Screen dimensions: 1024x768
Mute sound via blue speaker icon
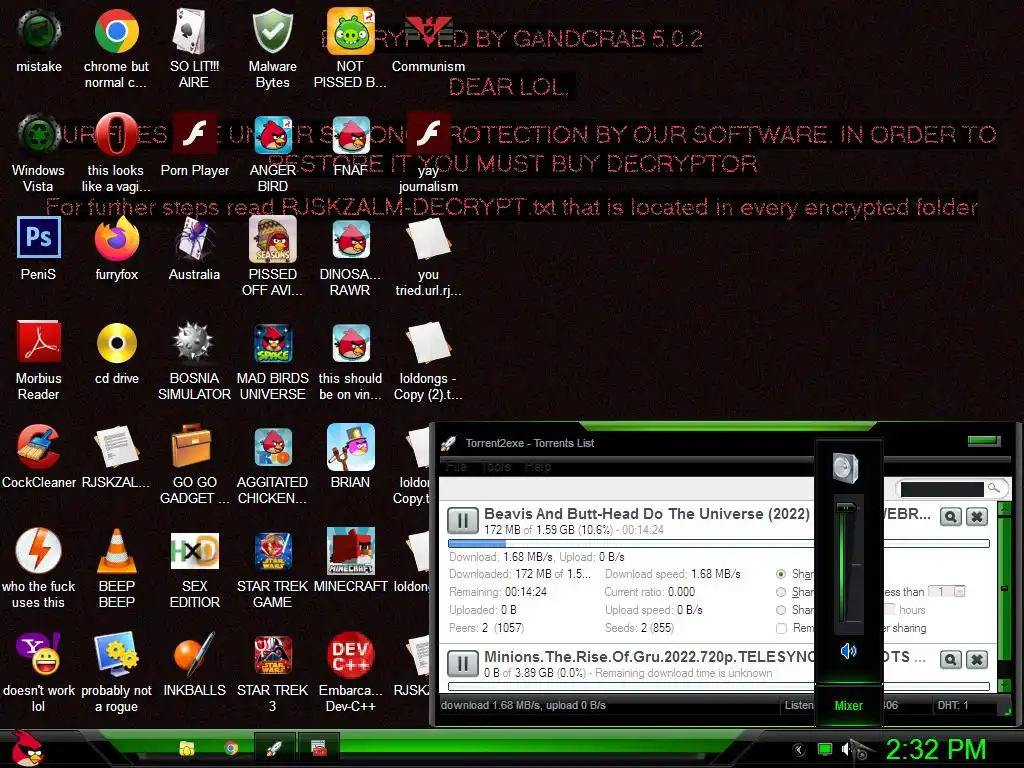tap(848, 650)
